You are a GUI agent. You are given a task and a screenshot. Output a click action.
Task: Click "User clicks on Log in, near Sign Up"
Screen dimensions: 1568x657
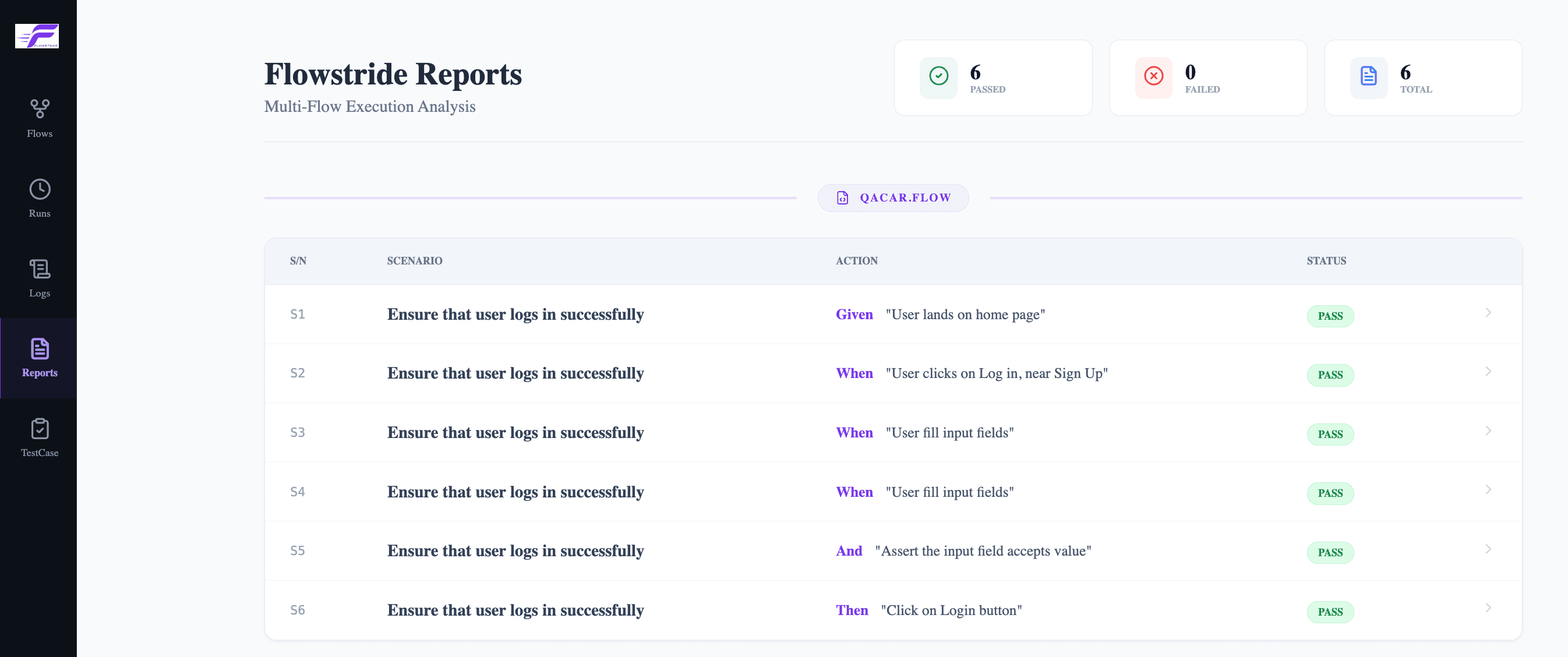point(997,374)
